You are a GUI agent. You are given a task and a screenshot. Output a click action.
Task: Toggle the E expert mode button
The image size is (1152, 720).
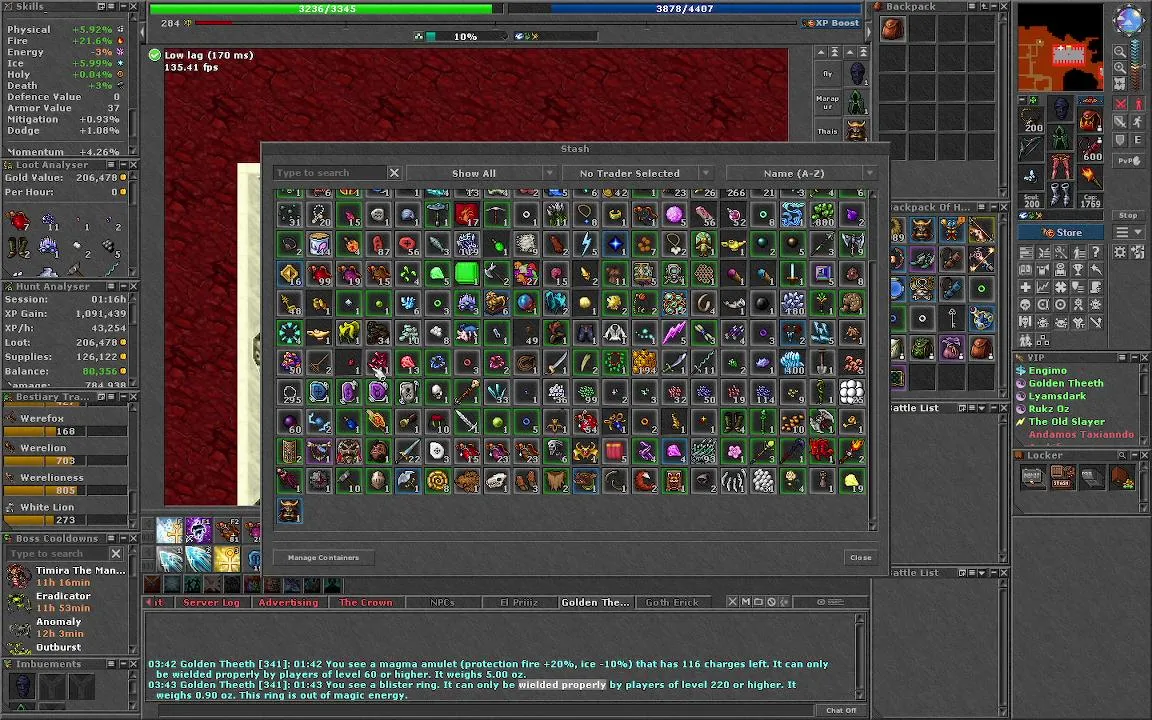coord(1137,140)
